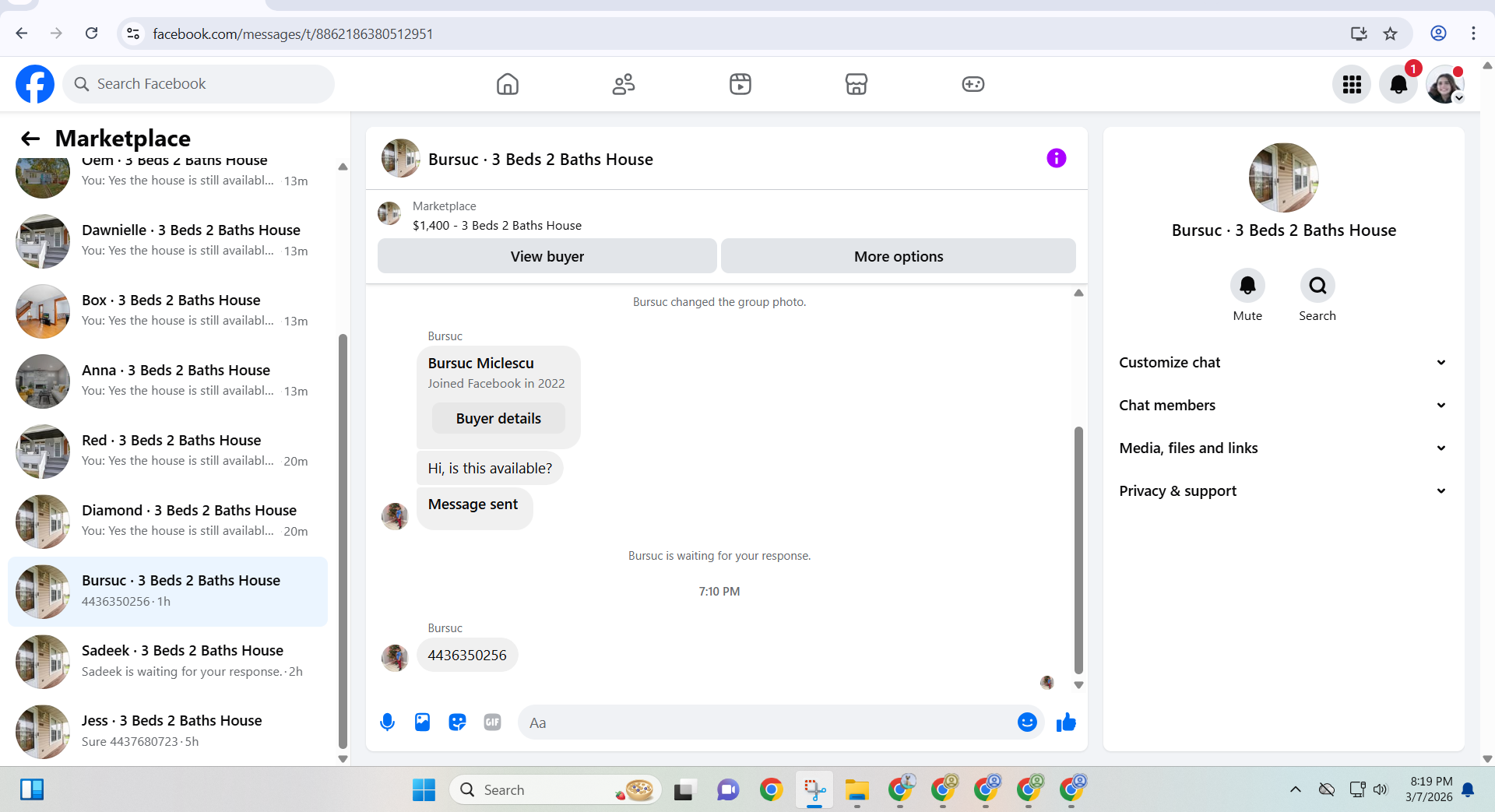
Task: Open the Box conversation
Action: [x=167, y=311]
